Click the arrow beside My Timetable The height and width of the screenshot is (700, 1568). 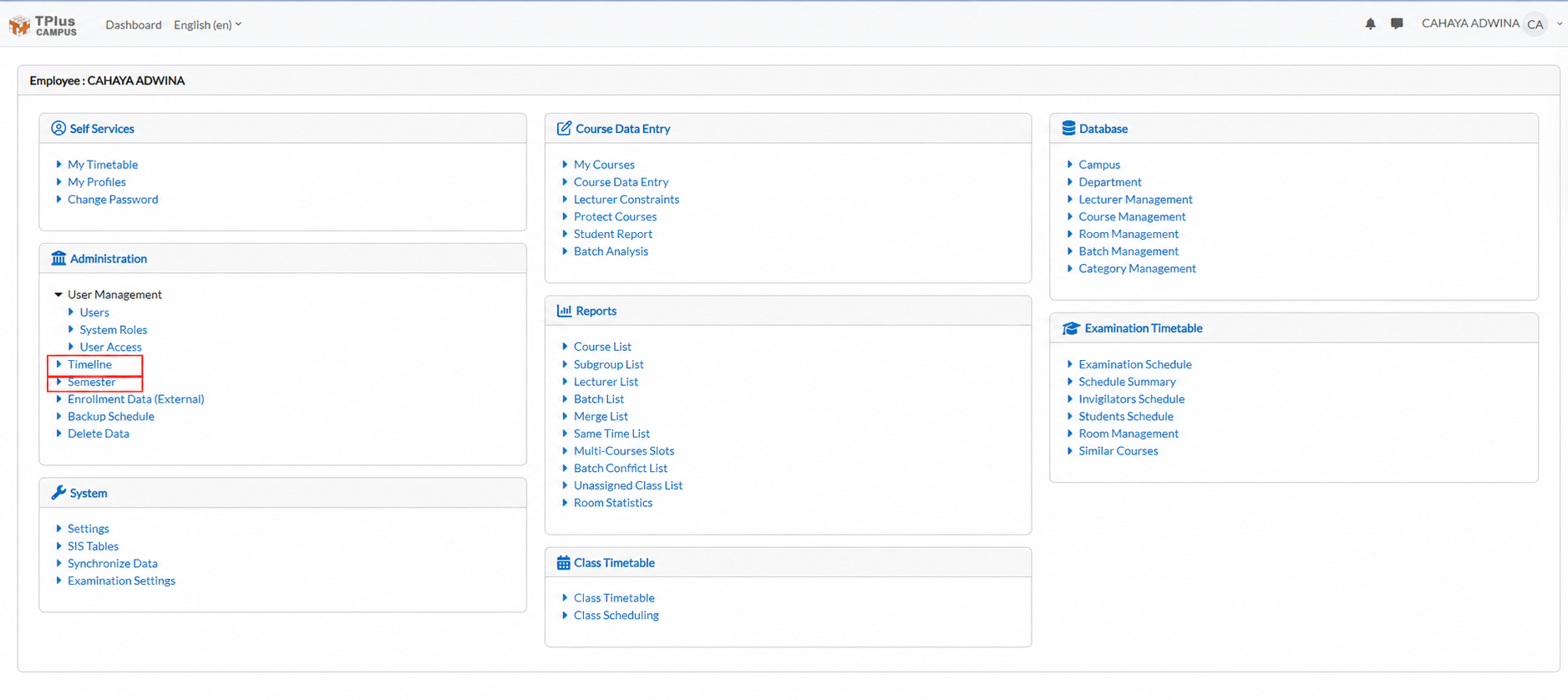coord(58,165)
